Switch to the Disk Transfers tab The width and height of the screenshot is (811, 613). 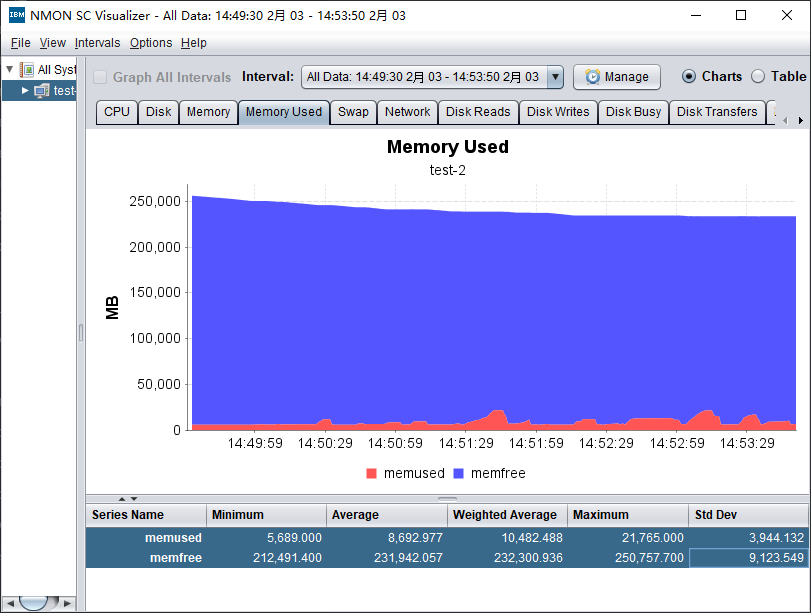tap(717, 112)
